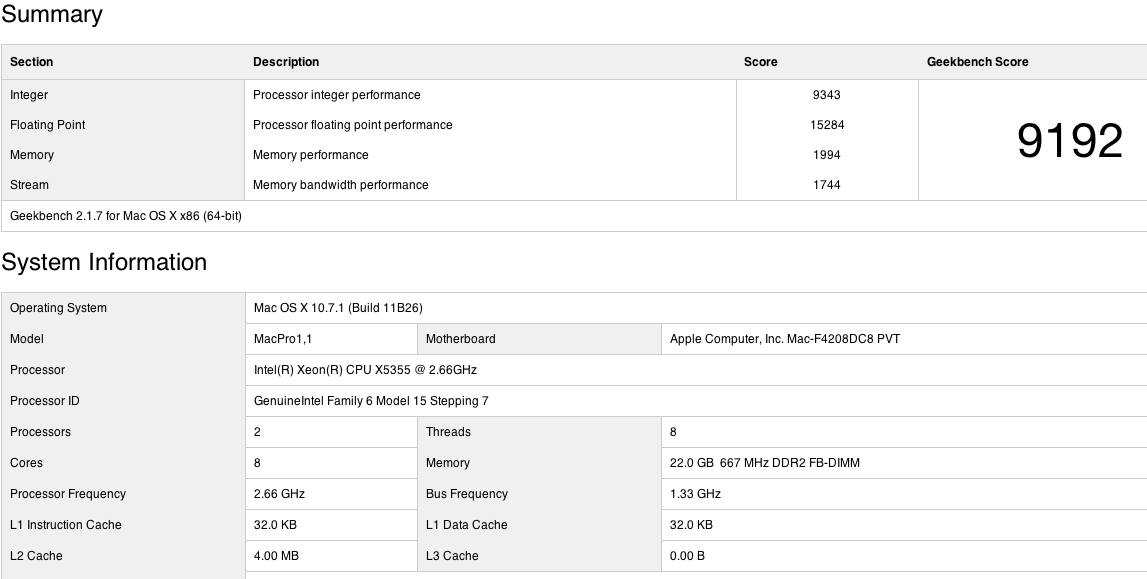
Task: Click the Geekbench Score column header
Action: click(977, 62)
